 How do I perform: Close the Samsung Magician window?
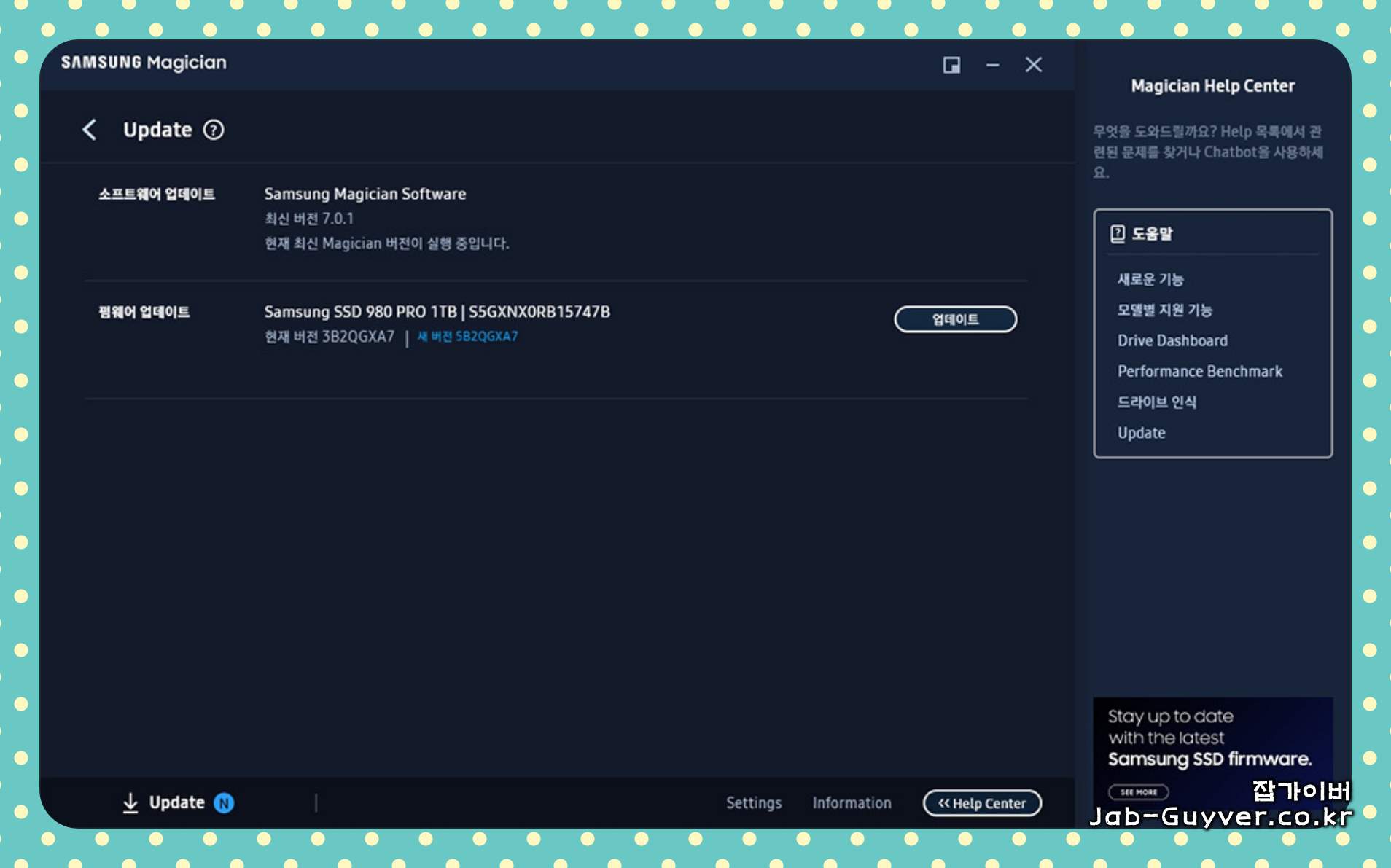click(1033, 65)
